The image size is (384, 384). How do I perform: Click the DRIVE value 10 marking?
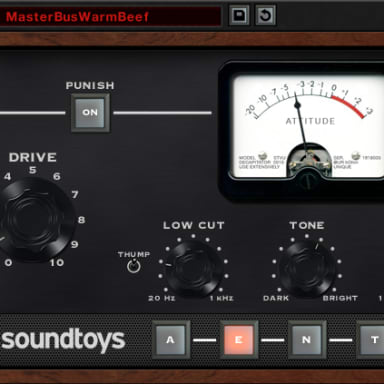[57, 263]
